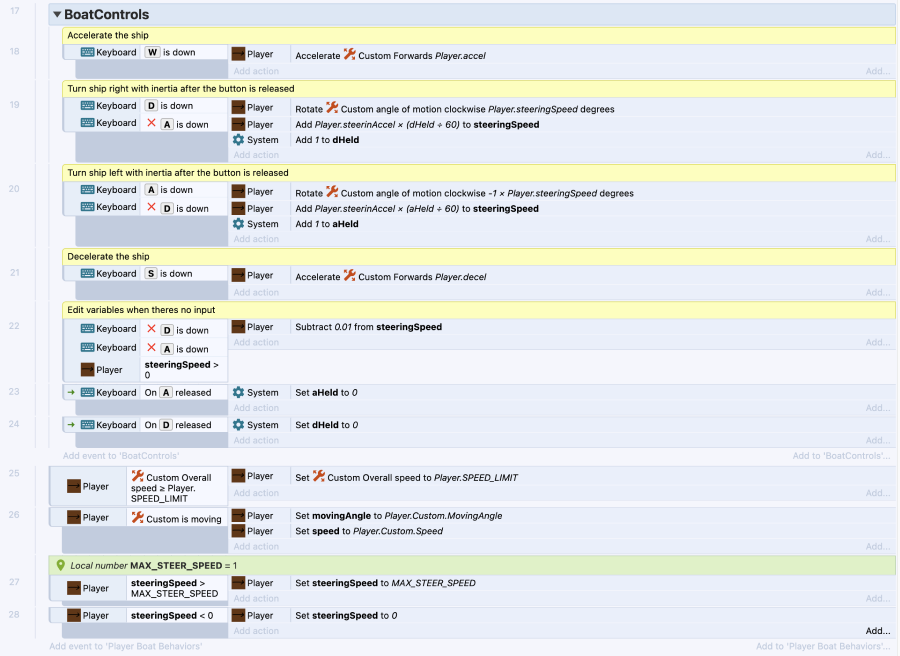Viewport: 900px width, 656px height.
Task: Click the Player icon for "Subtract 0.01 from steeringSpeed"
Action: point(238,327)
